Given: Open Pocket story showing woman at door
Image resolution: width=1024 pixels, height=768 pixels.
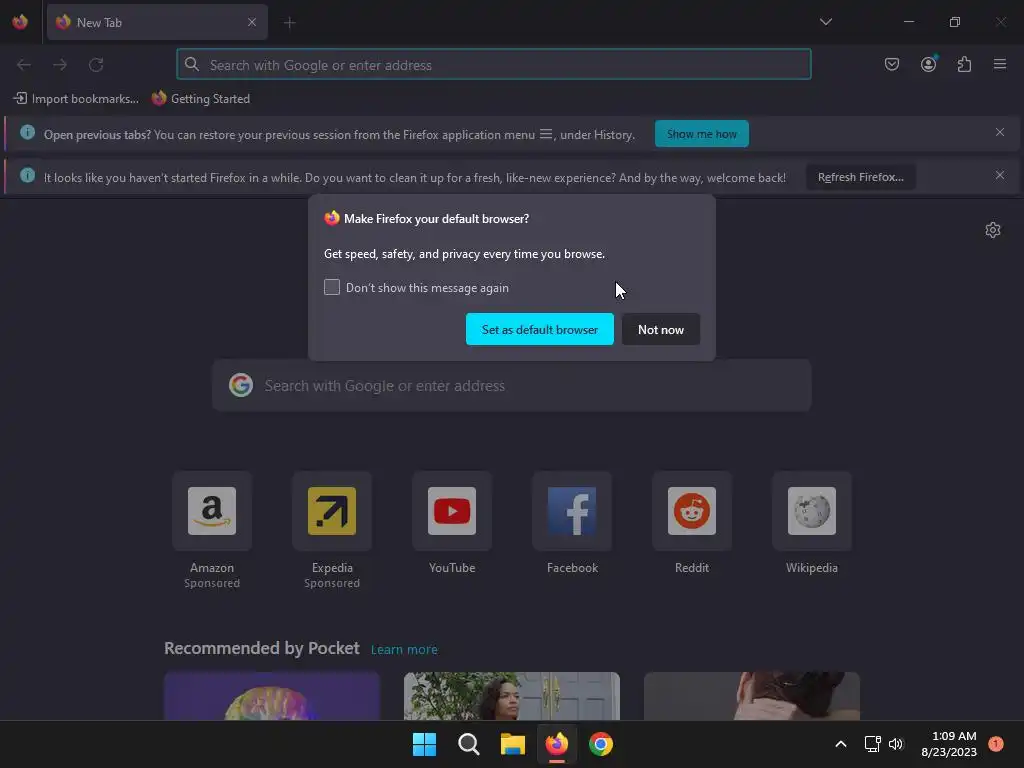Looking at the screenshot, I should [512, 696].
